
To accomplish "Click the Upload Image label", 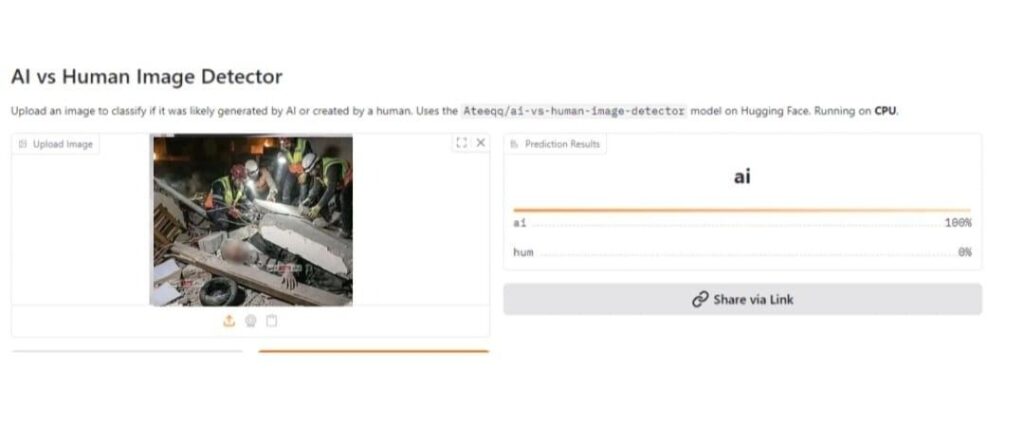I will point(63,144).
